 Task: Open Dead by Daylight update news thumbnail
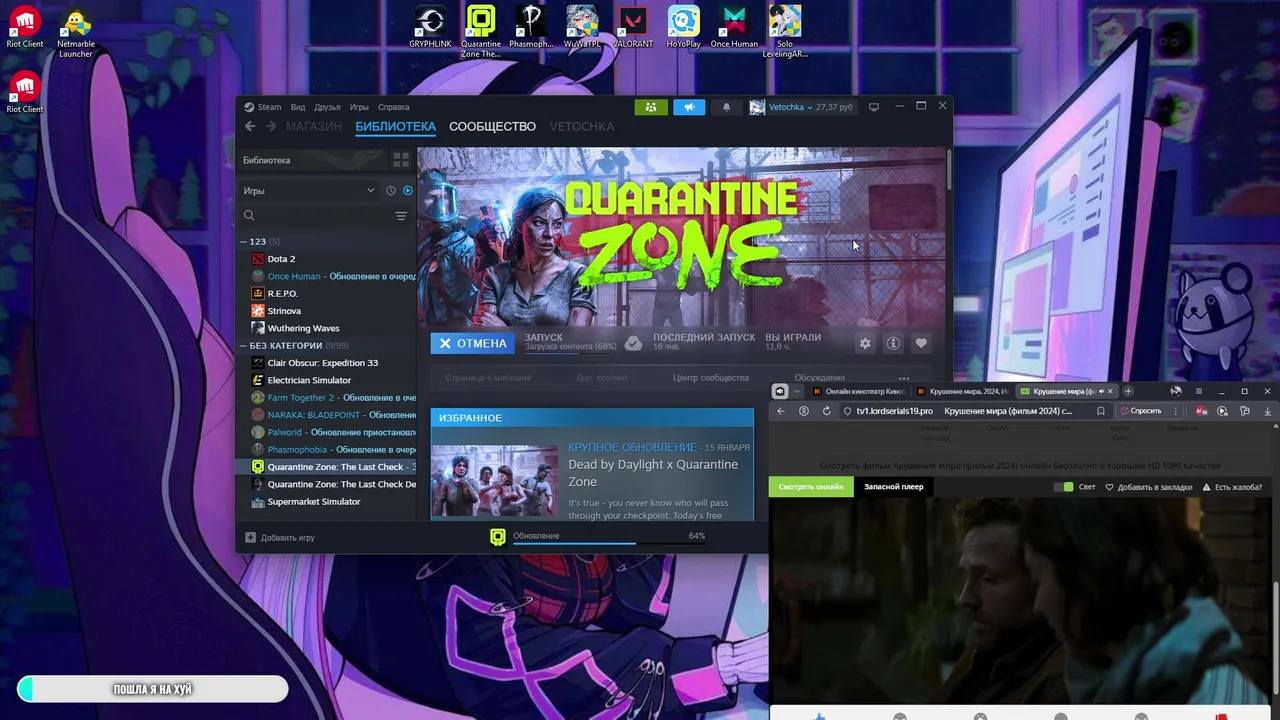(x=494, y=481)
